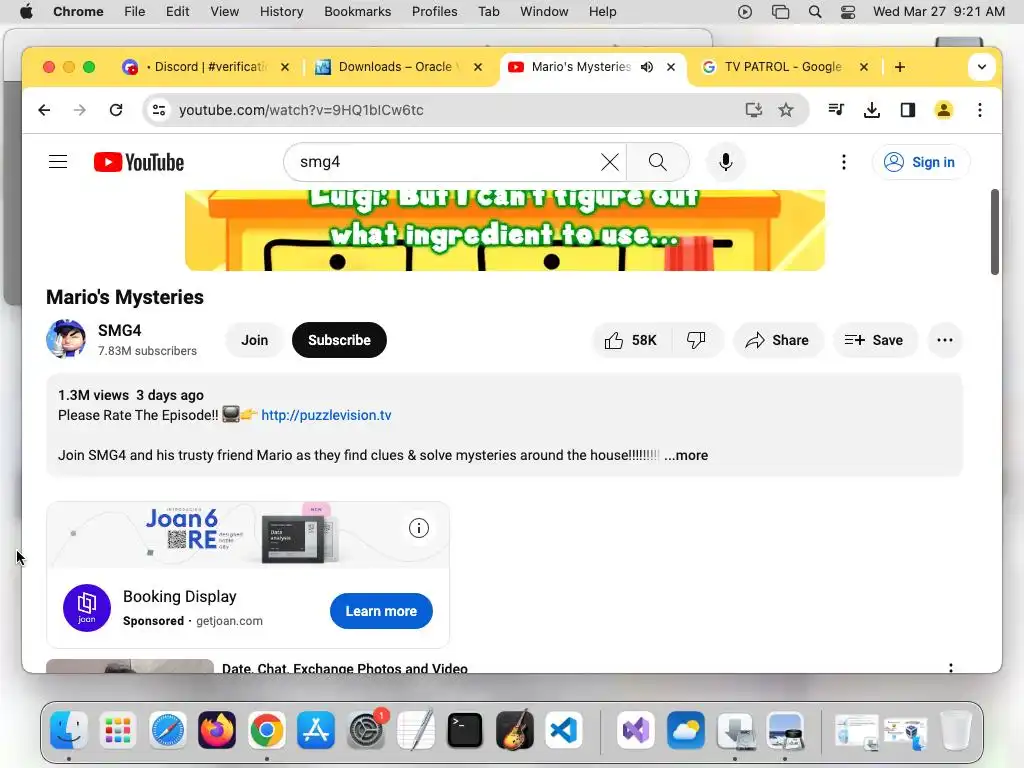The width and height of the screenshot is (1024, 768).
Task: Subscribe to the SMG4 channel
Action: coord(339,340)
